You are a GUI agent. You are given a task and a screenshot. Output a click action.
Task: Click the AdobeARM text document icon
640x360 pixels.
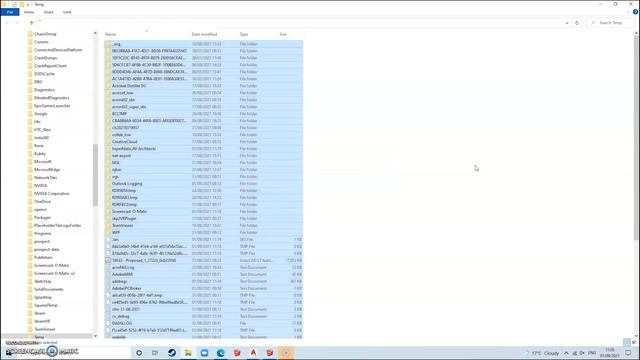coord(108,274)
